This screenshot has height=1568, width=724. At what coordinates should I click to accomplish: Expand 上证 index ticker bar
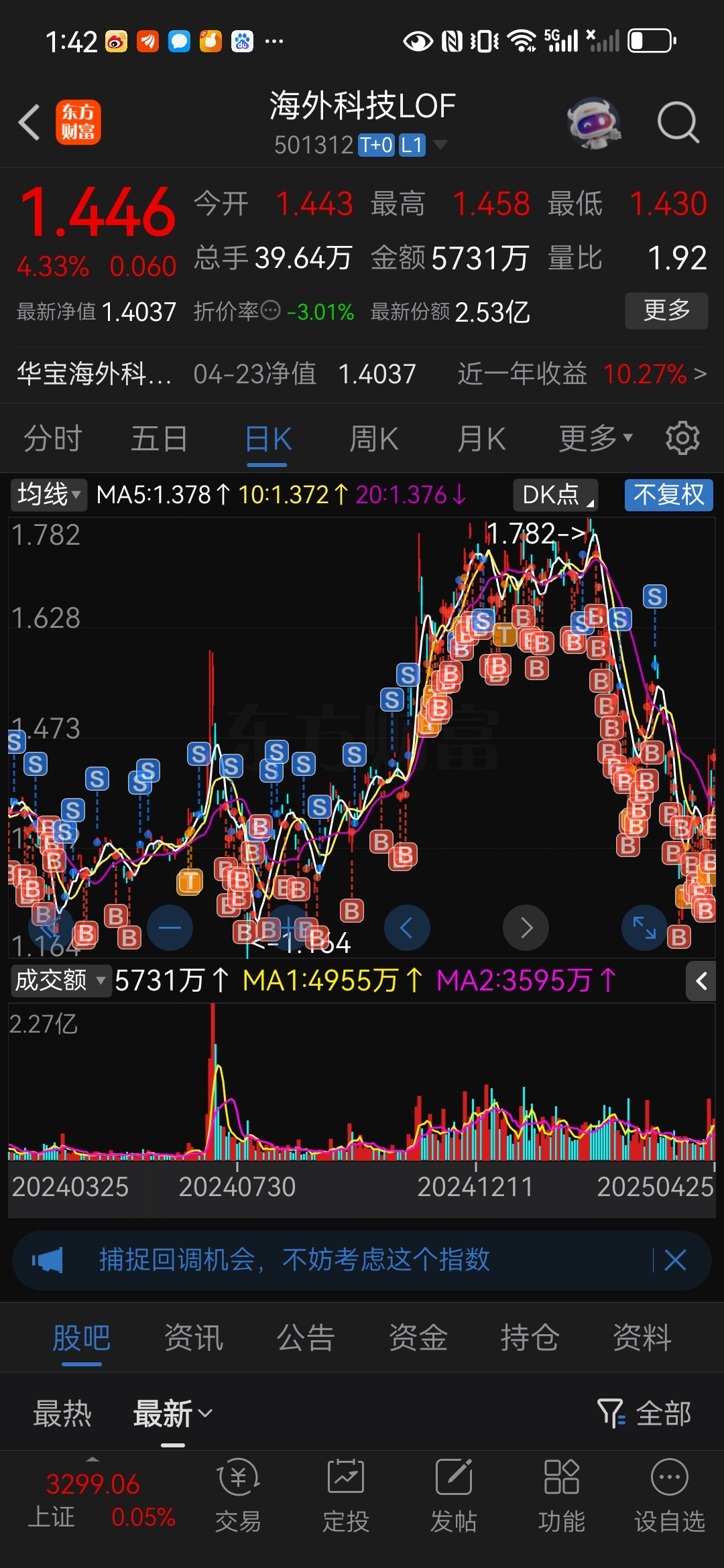[93, 1459]
